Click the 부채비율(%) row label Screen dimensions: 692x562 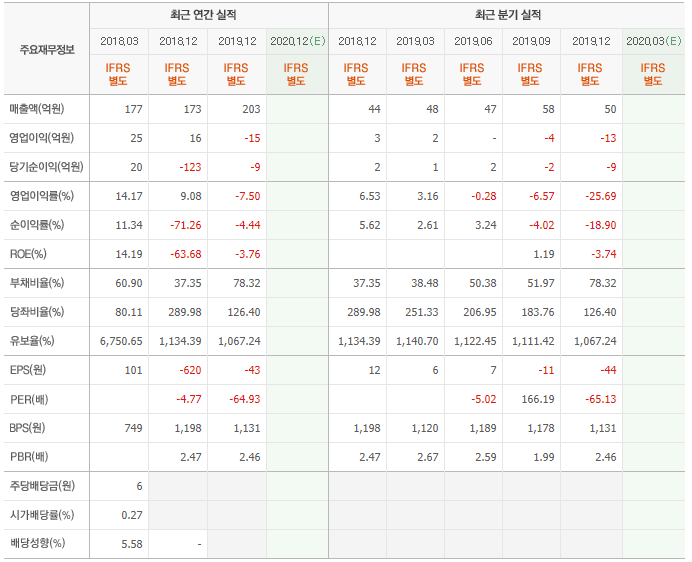[x=37, y=283]
